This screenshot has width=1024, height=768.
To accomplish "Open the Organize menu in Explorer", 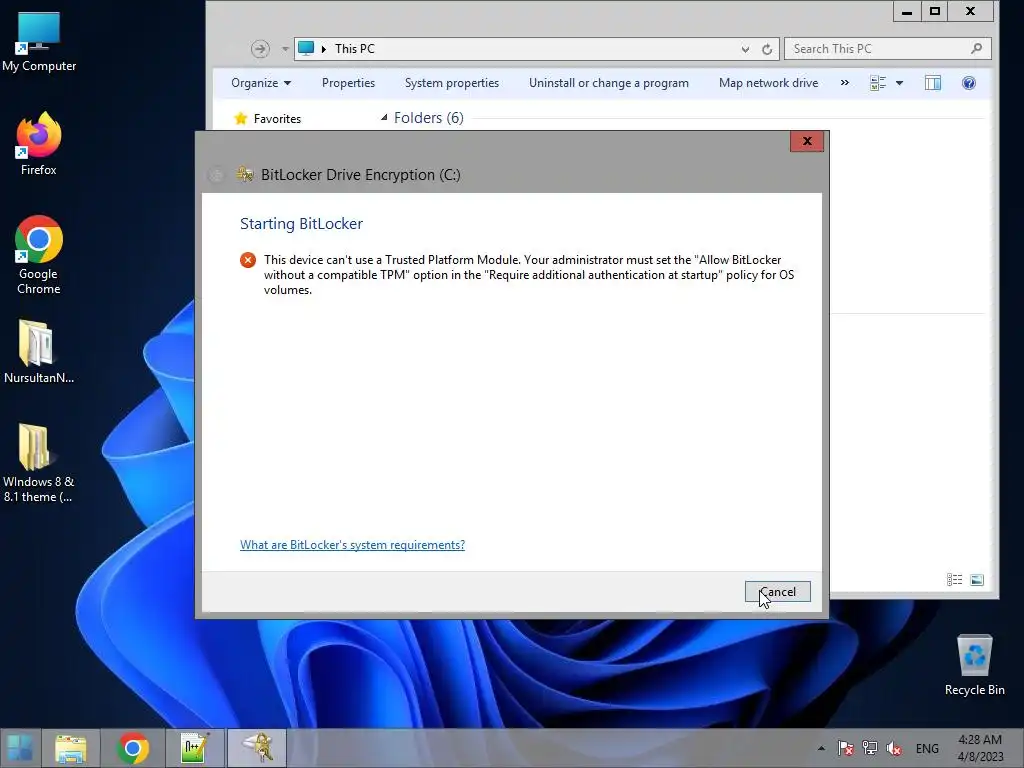I will click(261, 83).
